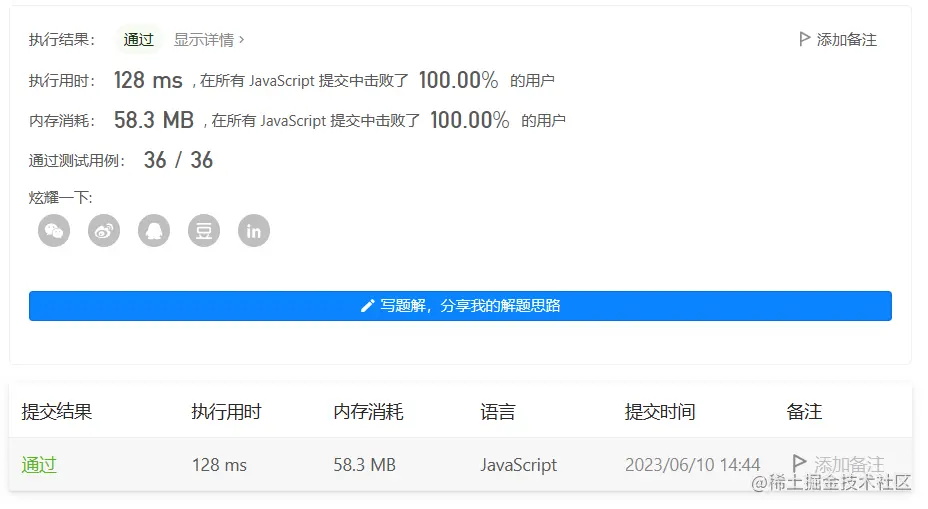The image size is (928, 509).
Task: Select 语言 column header
Action: [x=498, y=411]
